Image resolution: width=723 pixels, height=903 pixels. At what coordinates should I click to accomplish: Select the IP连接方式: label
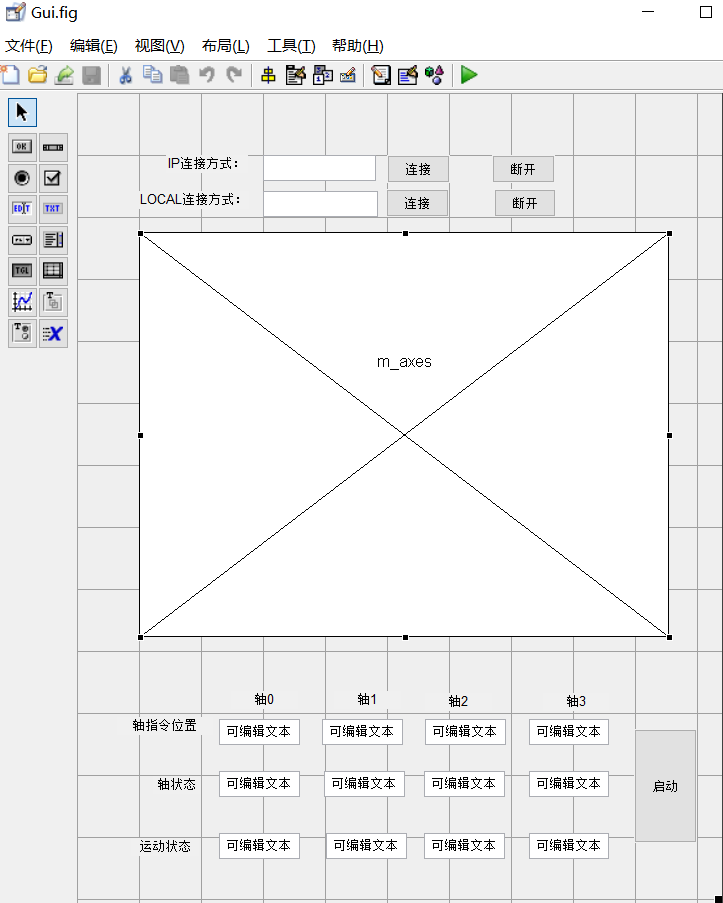[x=203, y=164]
